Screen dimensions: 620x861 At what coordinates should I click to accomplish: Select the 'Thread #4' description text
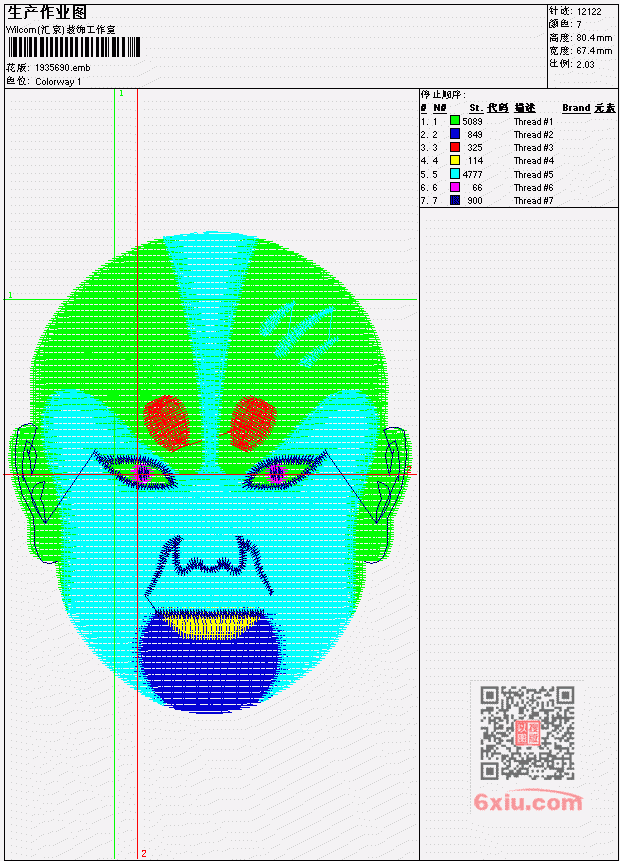533,161
